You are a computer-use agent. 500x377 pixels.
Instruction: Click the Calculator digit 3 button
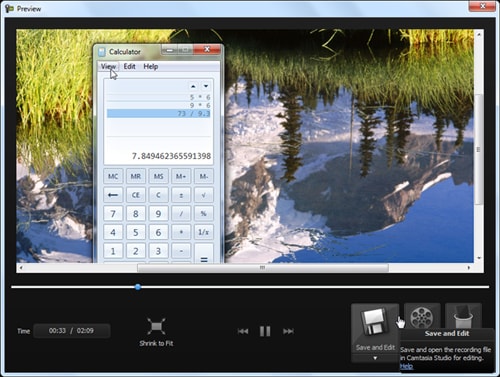click(x=158, y=251)
